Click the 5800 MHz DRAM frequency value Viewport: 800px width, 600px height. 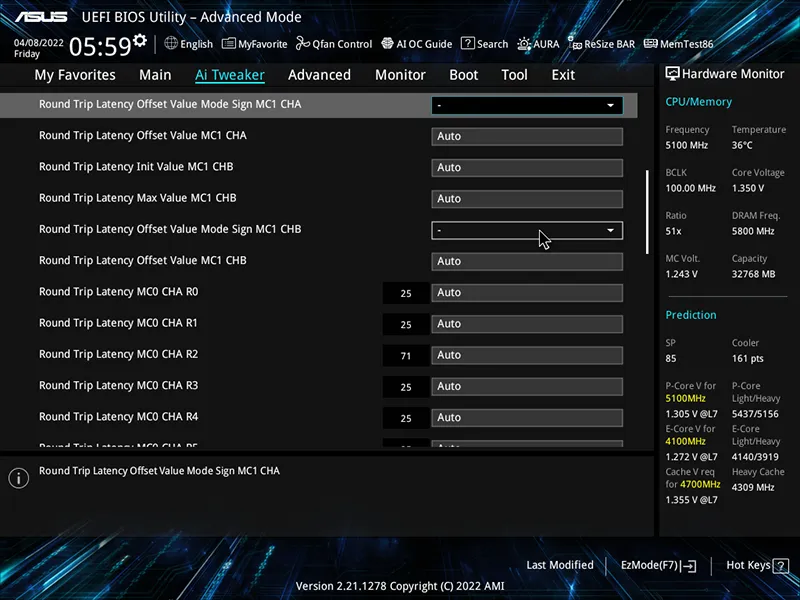pyautogui.click(x=753, y=231)
